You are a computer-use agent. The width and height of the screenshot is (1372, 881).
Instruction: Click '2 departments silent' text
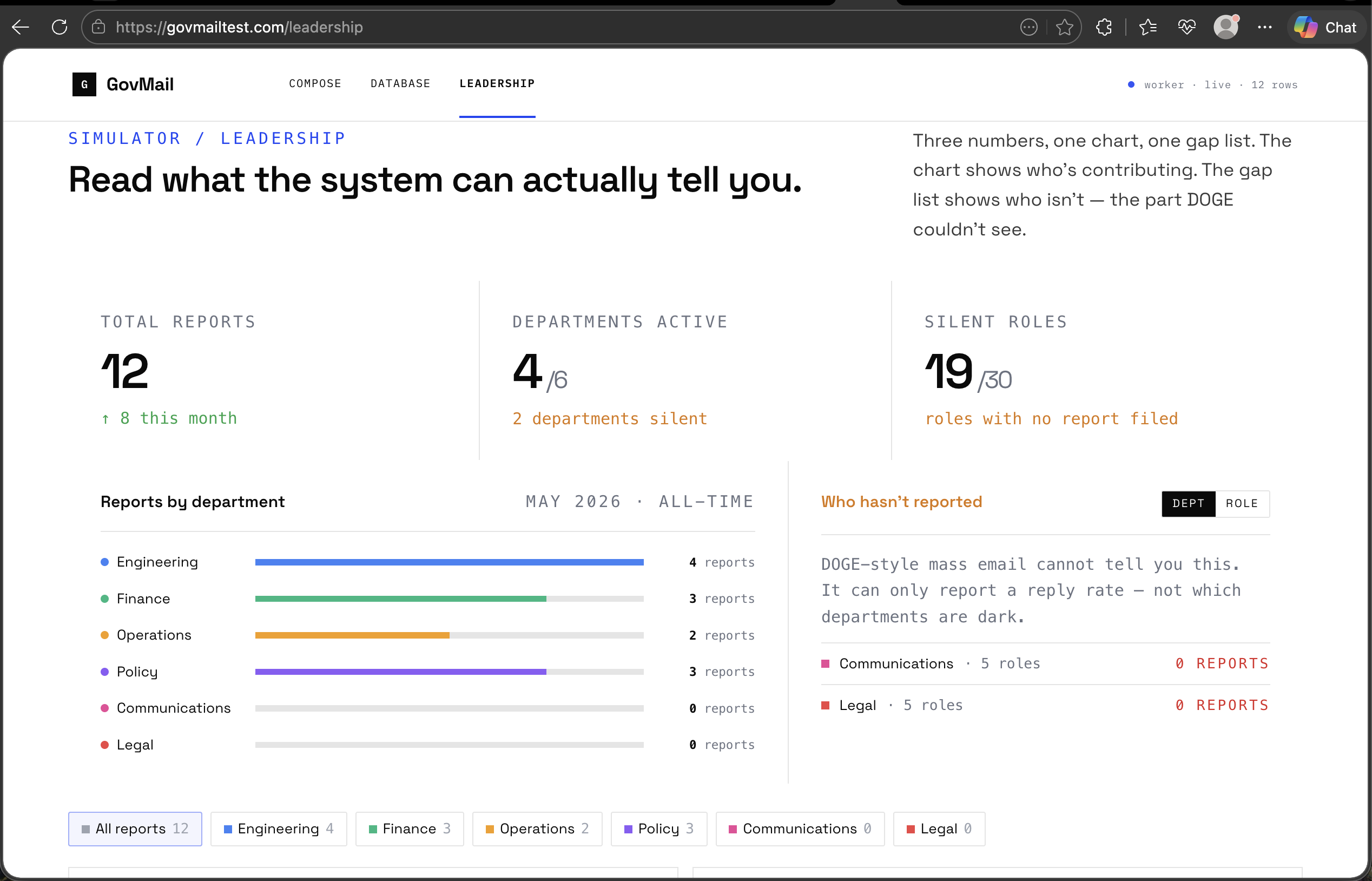610,419
